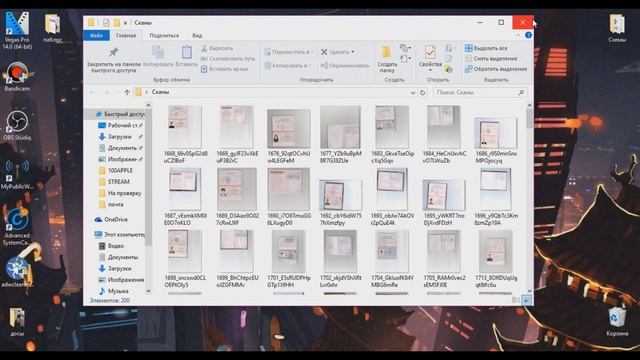Screen dimensions: 640x360
Task: Click Поиск: Сканы search field
Action: click(480, 93)
